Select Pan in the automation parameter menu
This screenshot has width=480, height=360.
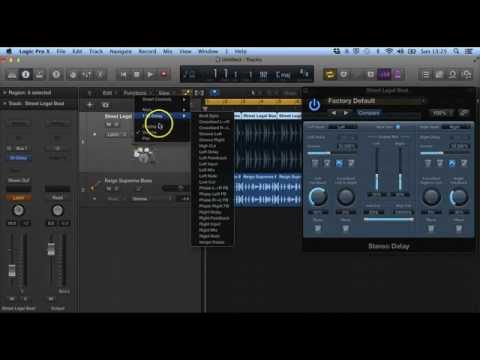162,138
